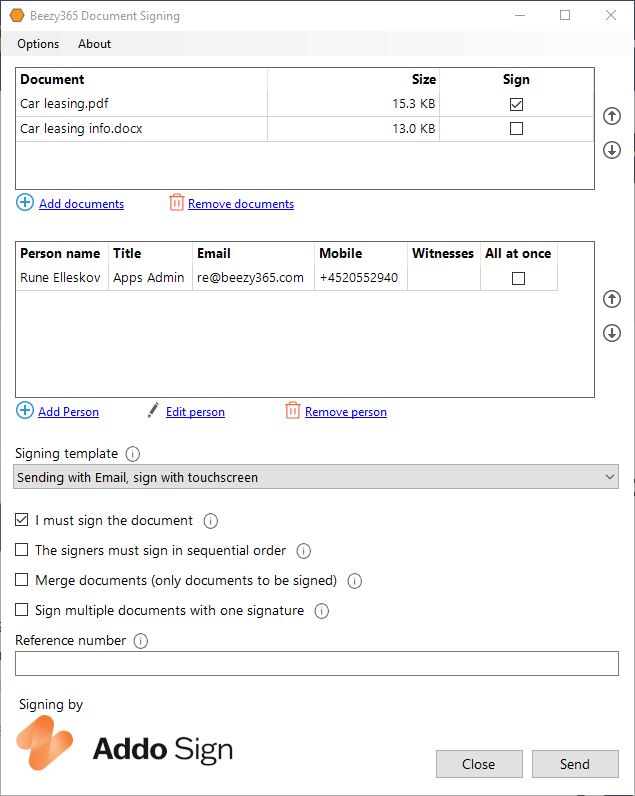Click the move person up arrow icon
This screenshot has width=635, height=796.
pyautogui.click(x=612, y=299)
